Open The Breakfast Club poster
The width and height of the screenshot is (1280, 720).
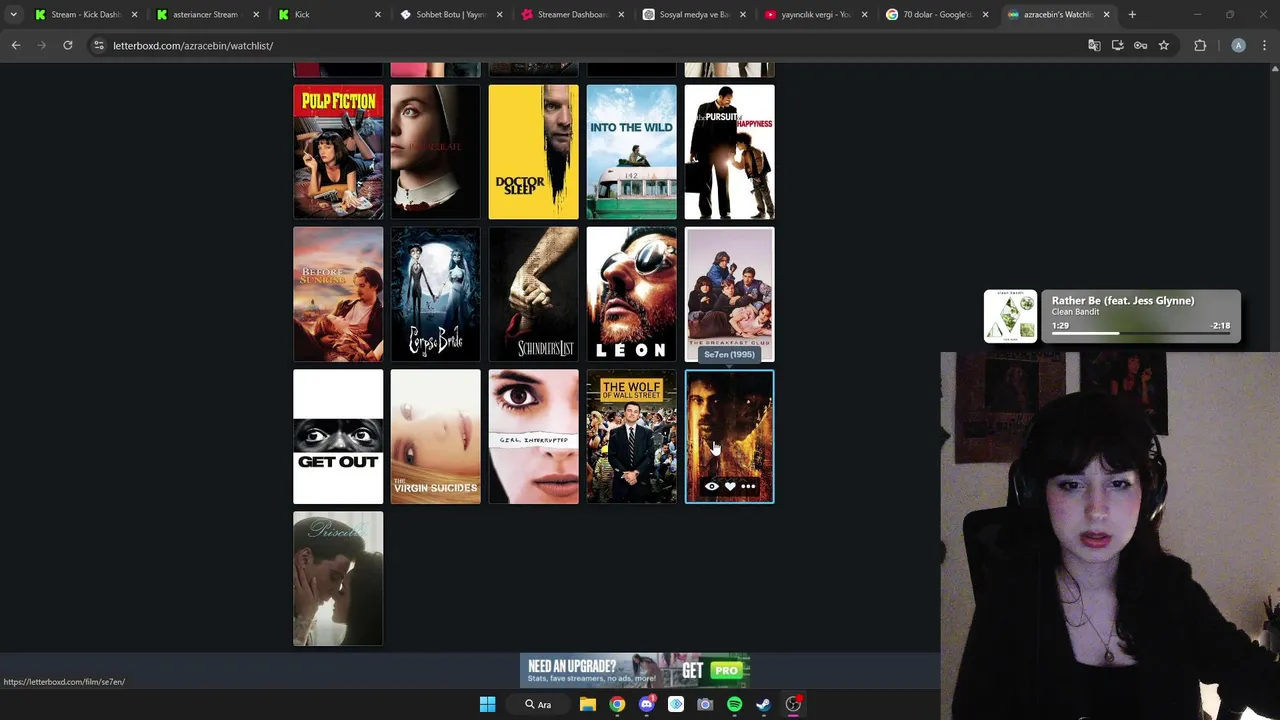click(x=730, y=294)
